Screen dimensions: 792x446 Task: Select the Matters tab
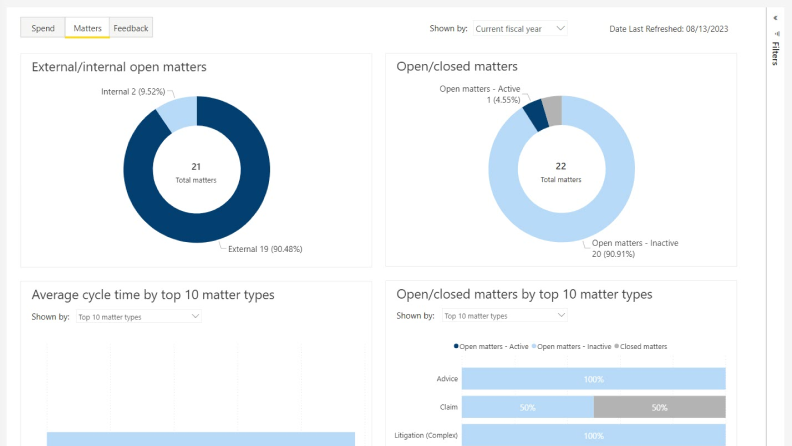(x=87, y=28)
